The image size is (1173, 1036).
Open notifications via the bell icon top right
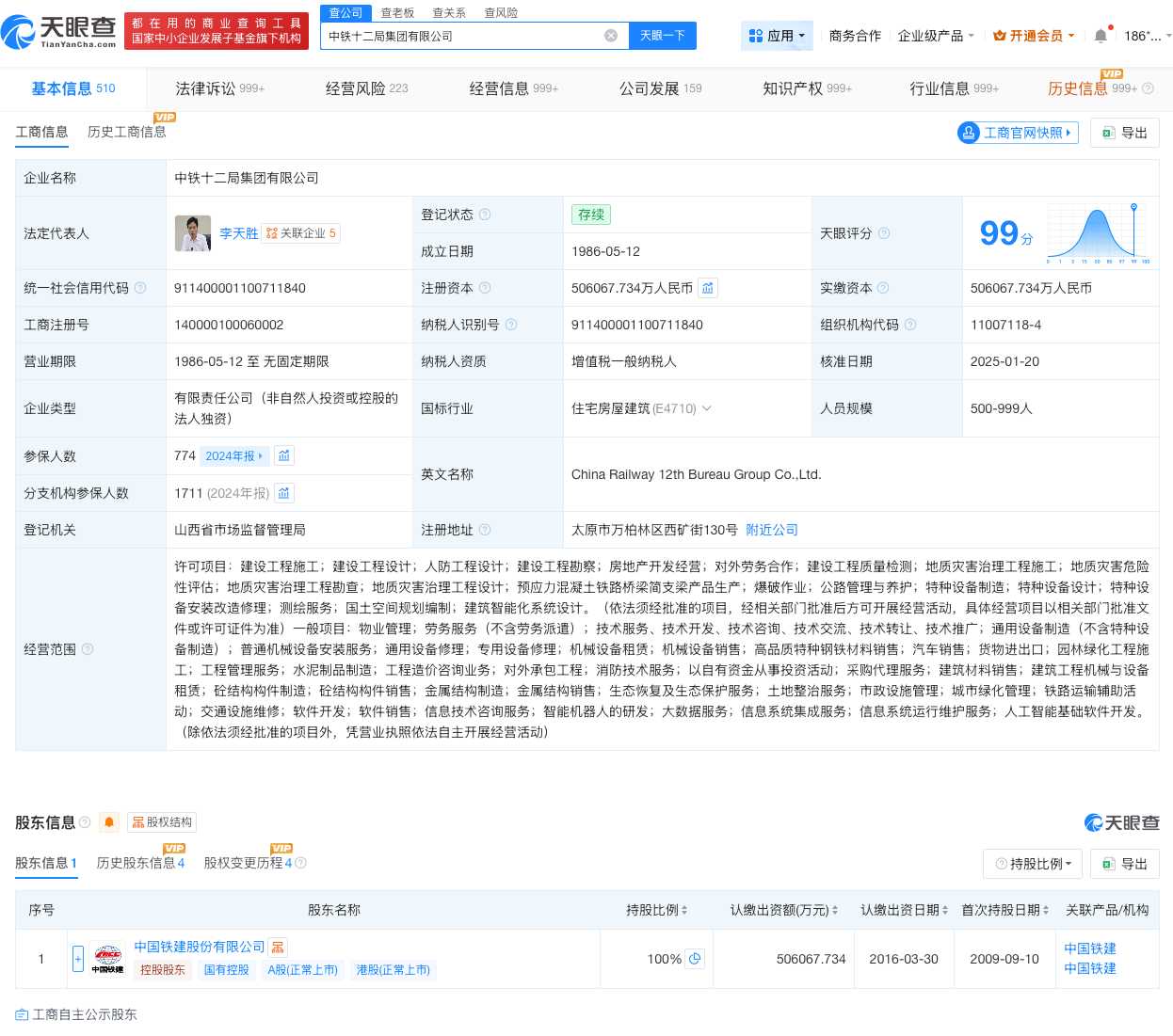[x=1100, y=35]
